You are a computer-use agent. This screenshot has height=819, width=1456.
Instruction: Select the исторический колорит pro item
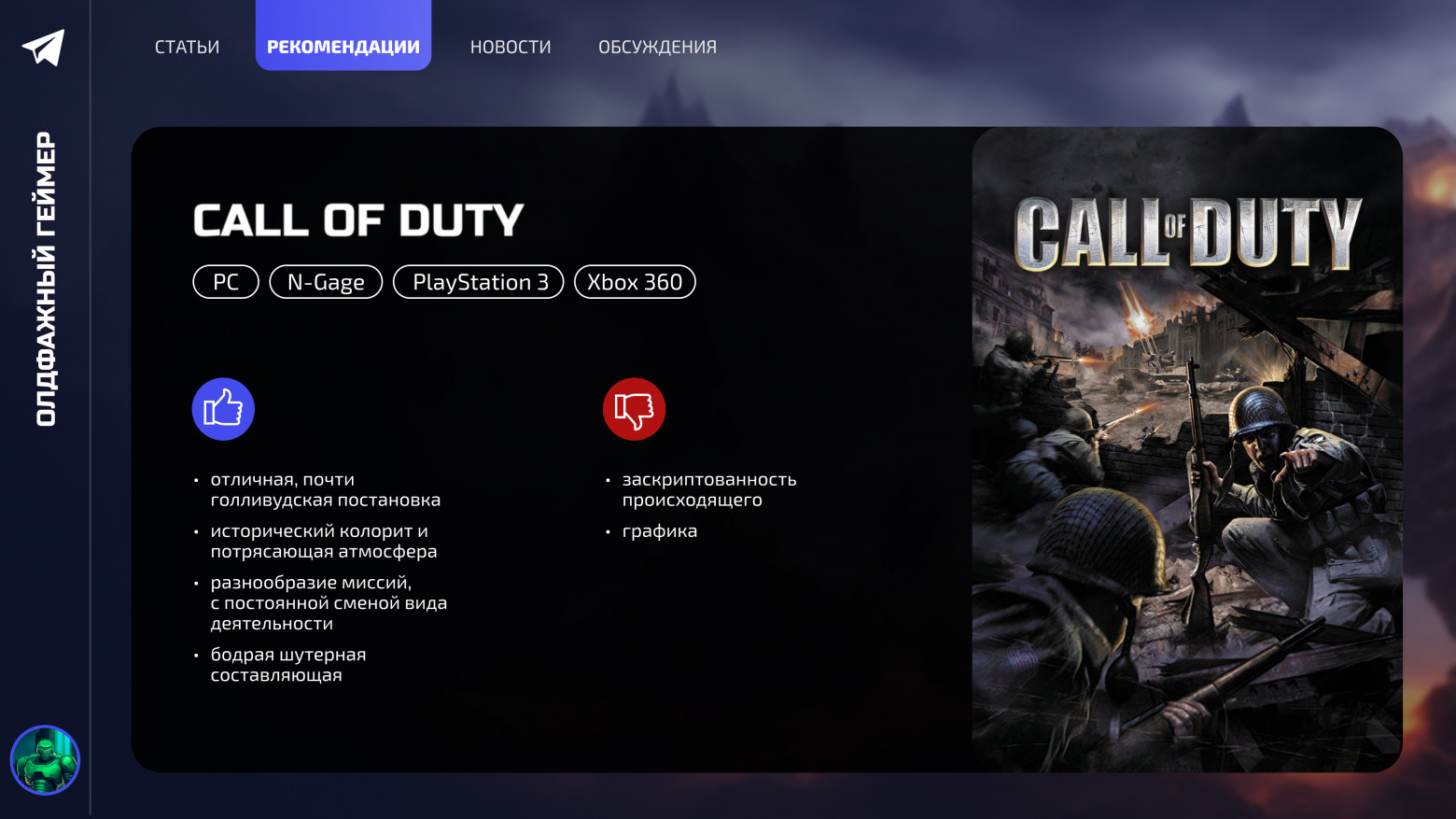(x=323, y=540)
